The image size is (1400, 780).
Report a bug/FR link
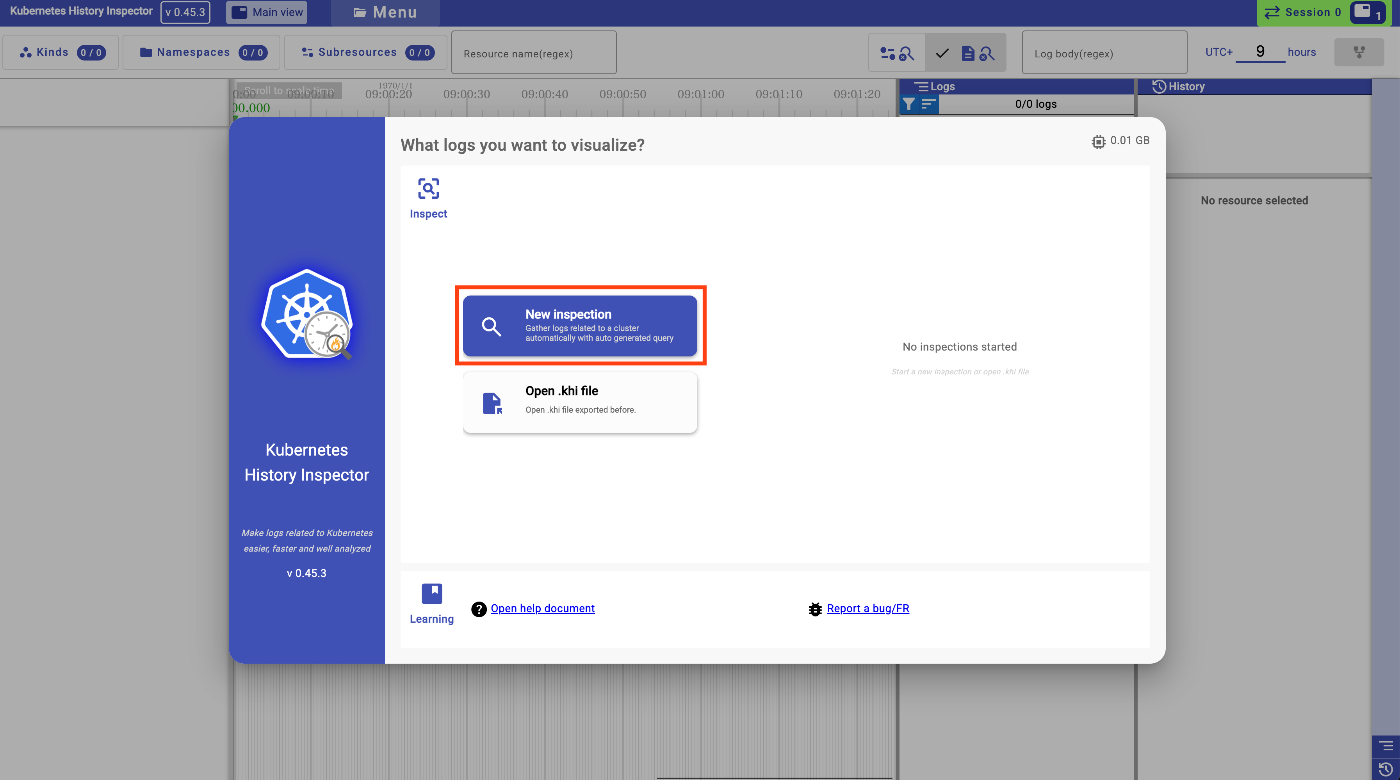868,608
